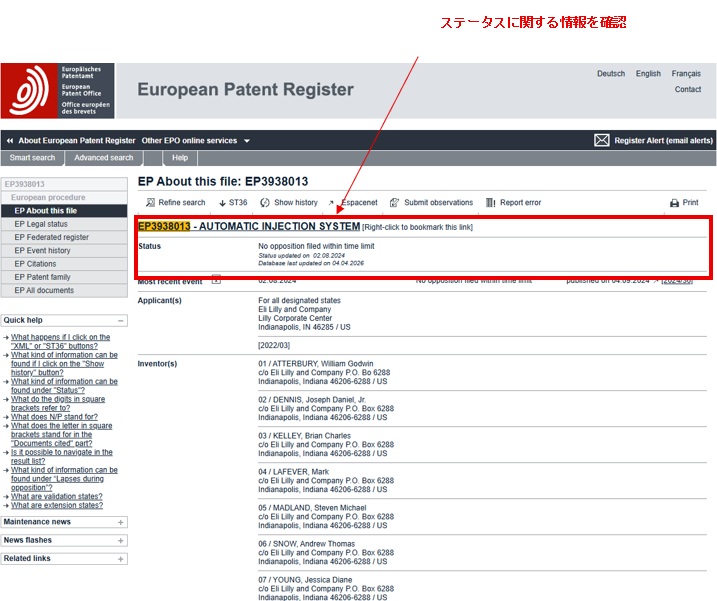This screenshot has width=717, height=601.
Task: Click the Register Alert envelope icon
Action: [x=601, y=140]
